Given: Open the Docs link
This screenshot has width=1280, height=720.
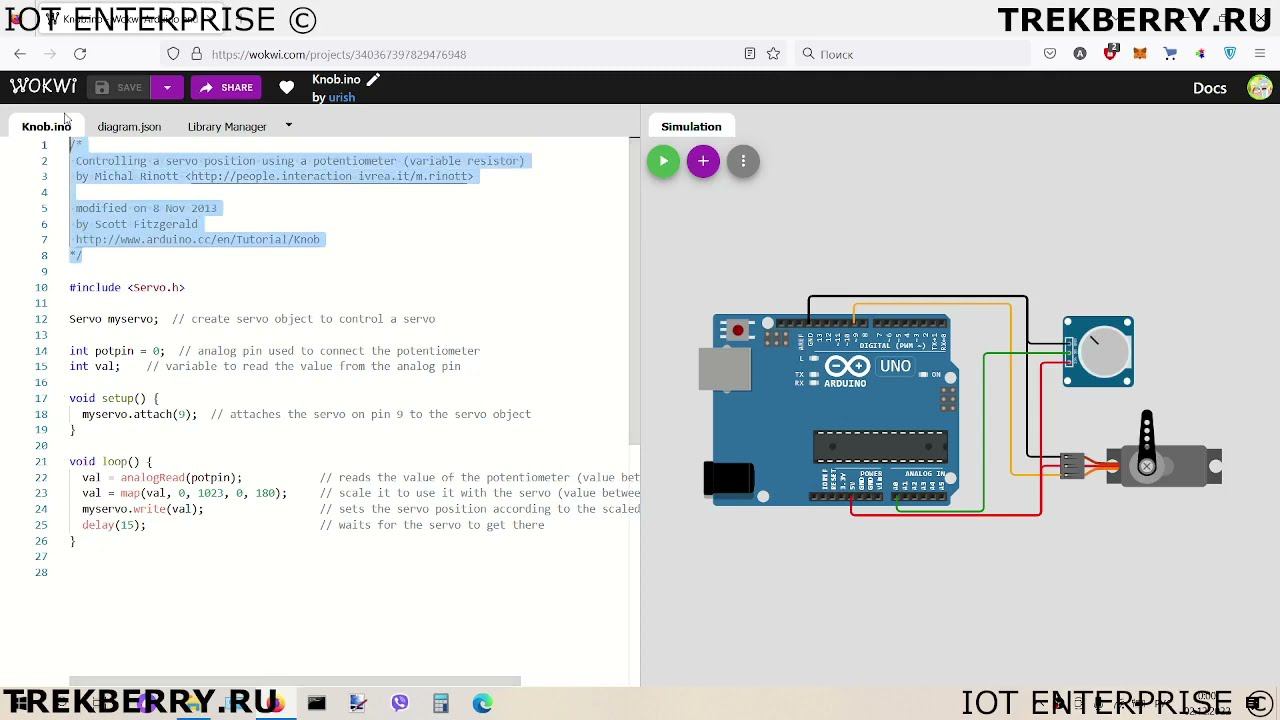Looking at the screenshot, I should [1210, 88].
